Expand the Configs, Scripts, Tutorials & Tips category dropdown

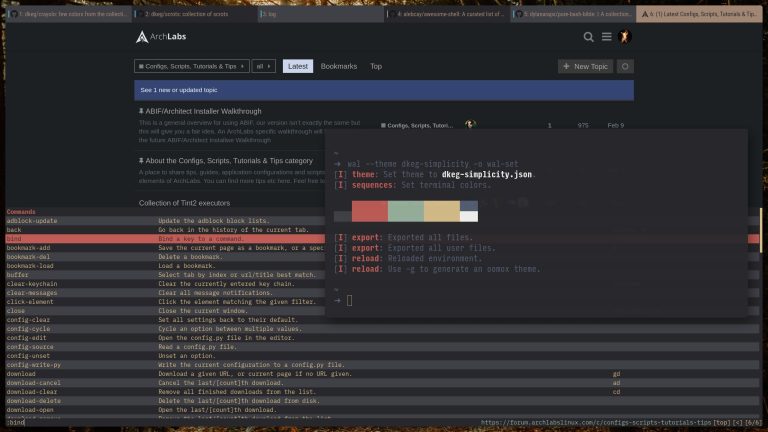[190, 66]
